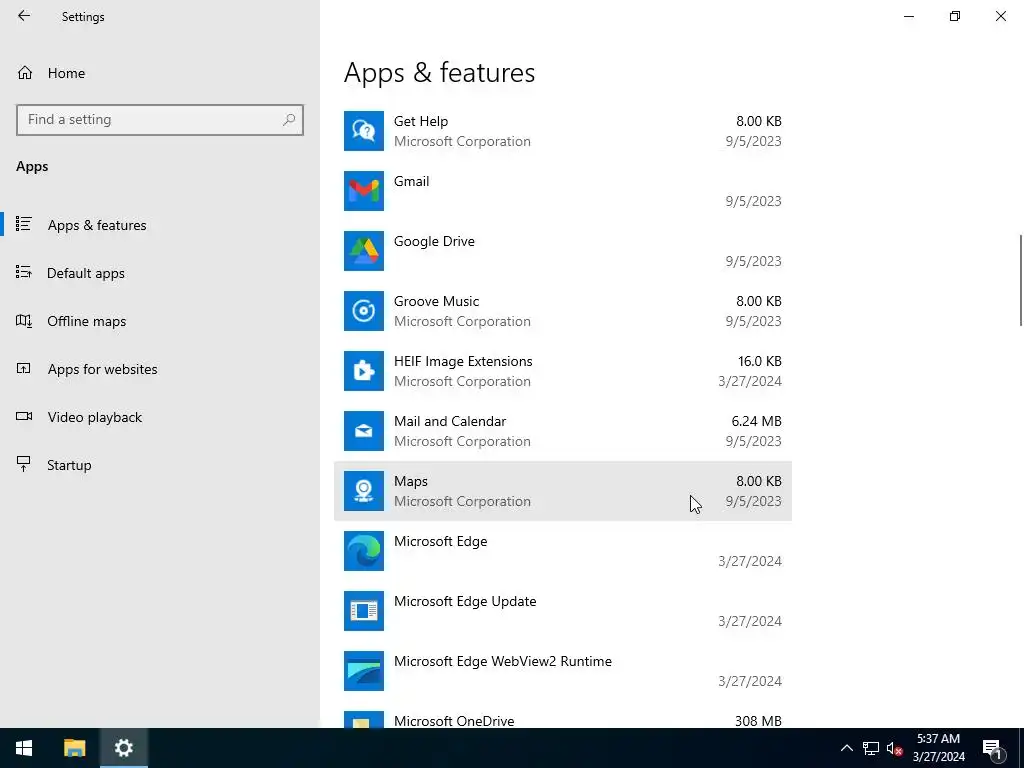Open the Windows Start menu

24,748
